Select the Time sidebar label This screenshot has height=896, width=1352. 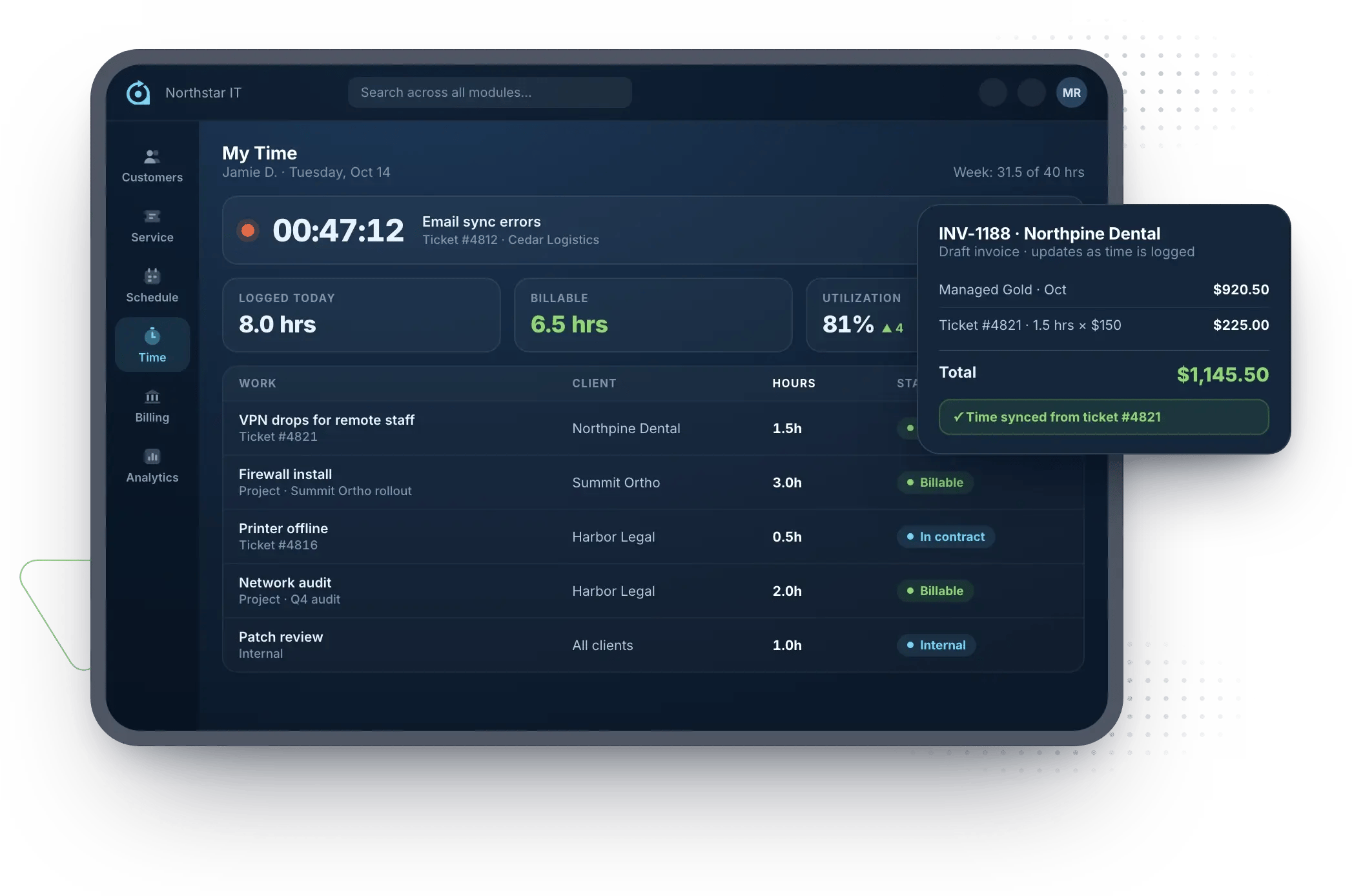coord(152,357)
